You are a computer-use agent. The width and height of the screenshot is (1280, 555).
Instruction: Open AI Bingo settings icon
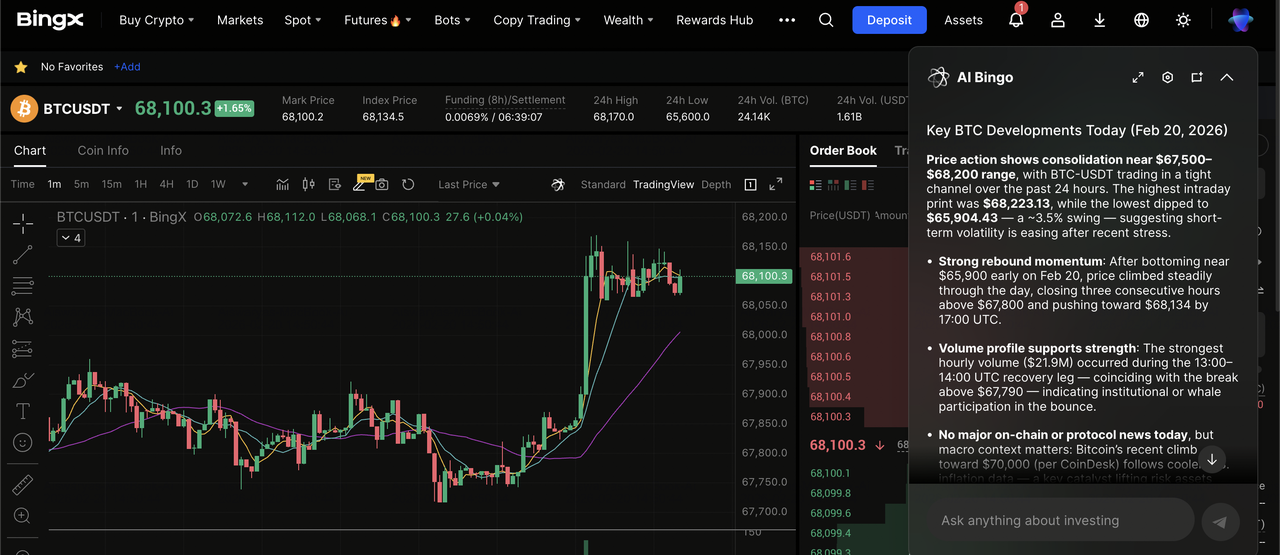tap(1167, 77)
